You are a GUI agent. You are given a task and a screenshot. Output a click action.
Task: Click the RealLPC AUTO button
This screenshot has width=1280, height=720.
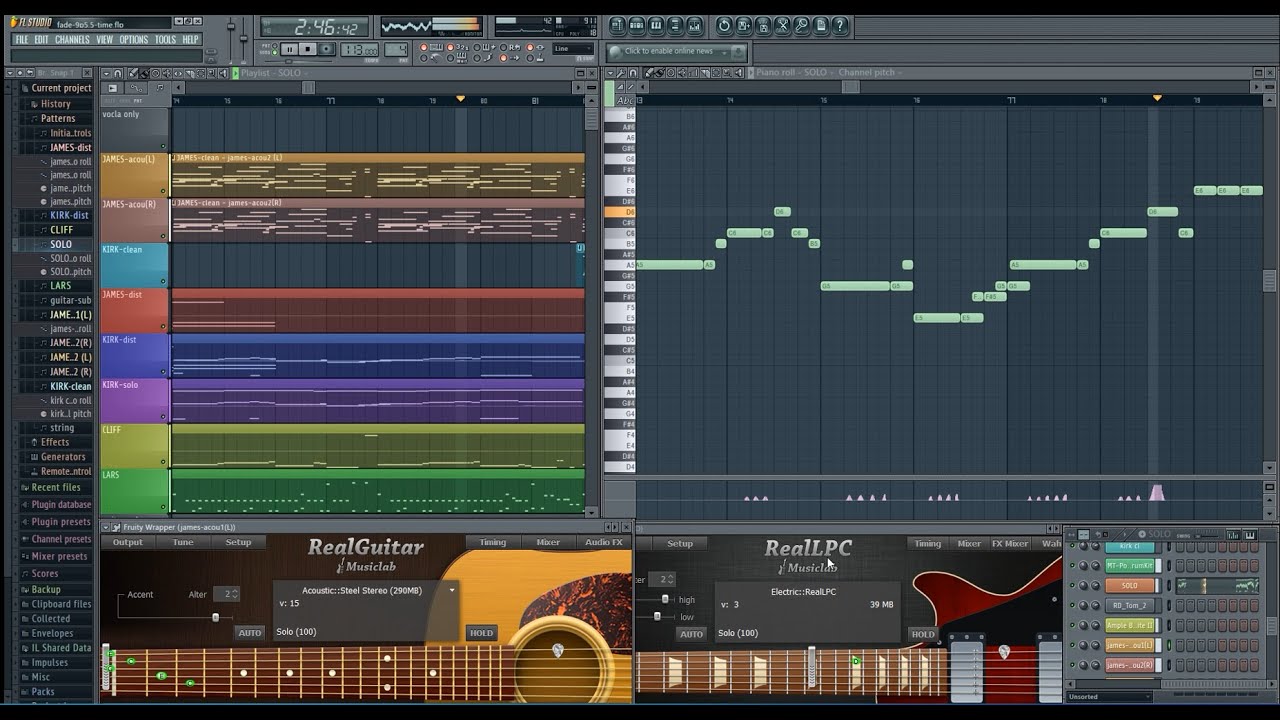tap(692, 634)
